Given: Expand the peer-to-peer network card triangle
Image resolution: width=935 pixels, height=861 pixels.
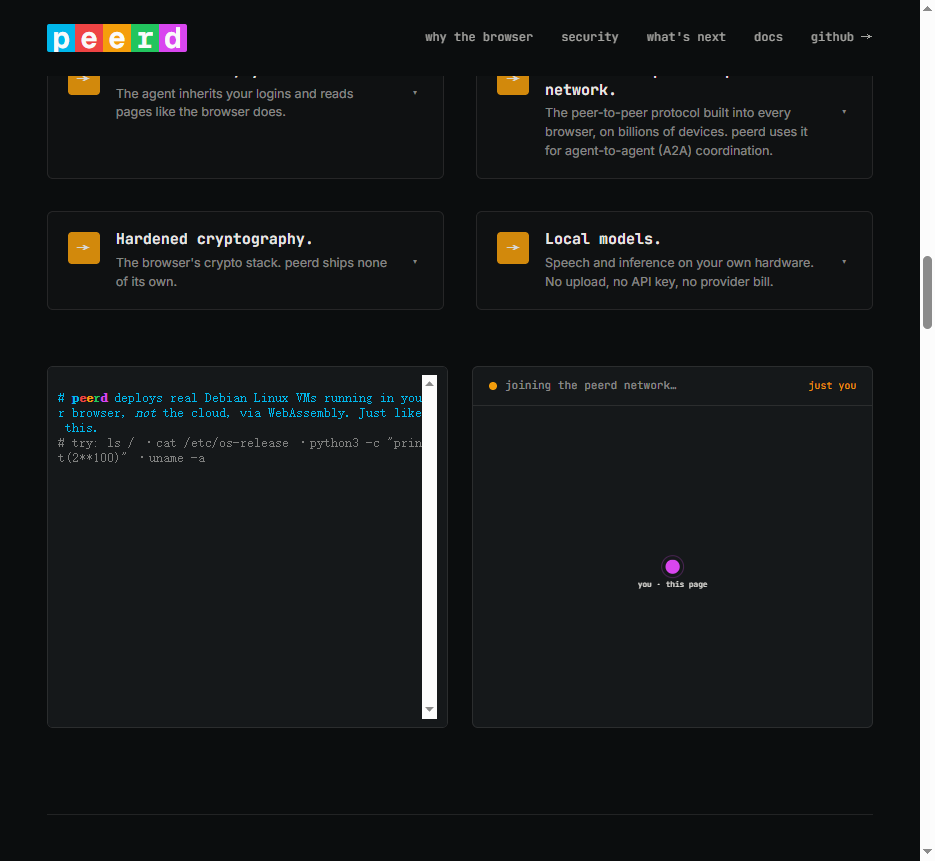Looking at the screenshot, I should click(x=844, y=112).
